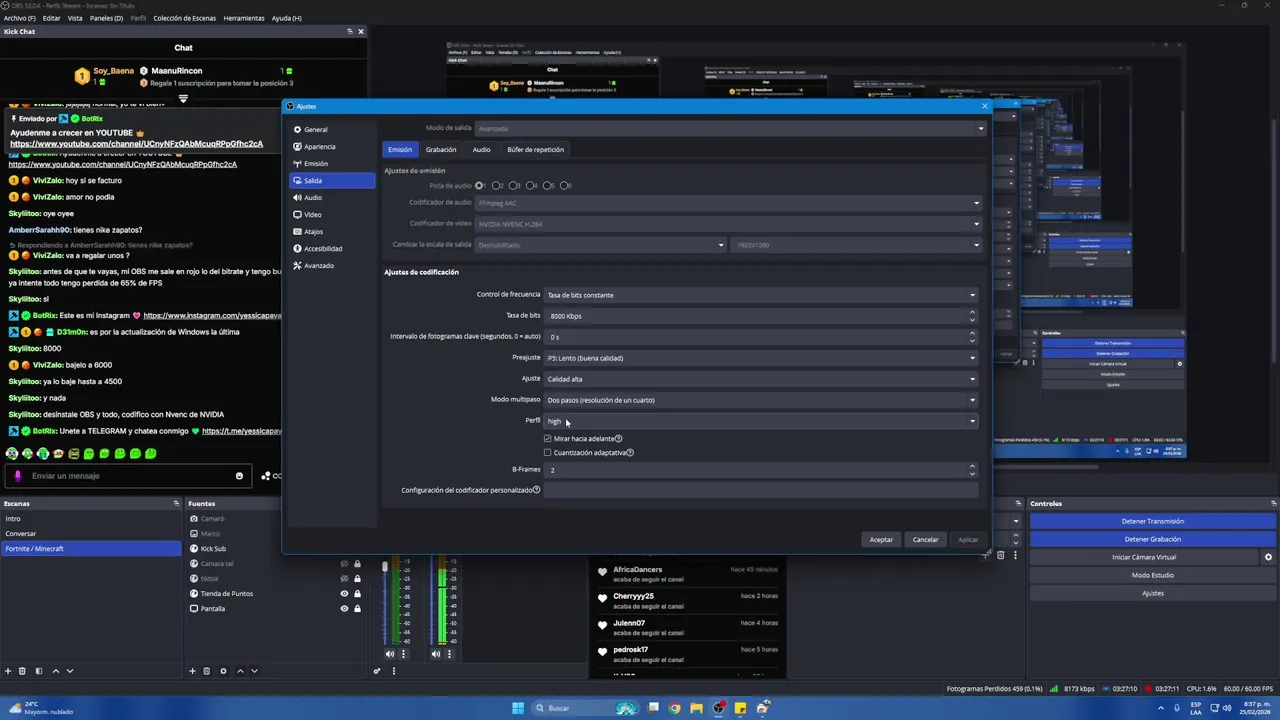Click Aceptar button in Ajustes
The height and width of the screenshot is (720, 1280).
[881, 540]
